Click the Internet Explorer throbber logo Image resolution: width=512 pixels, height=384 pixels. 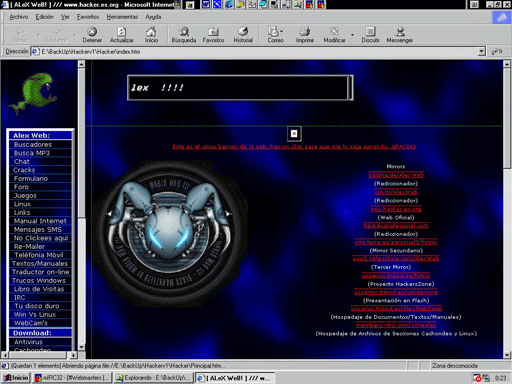coord(502,17)
